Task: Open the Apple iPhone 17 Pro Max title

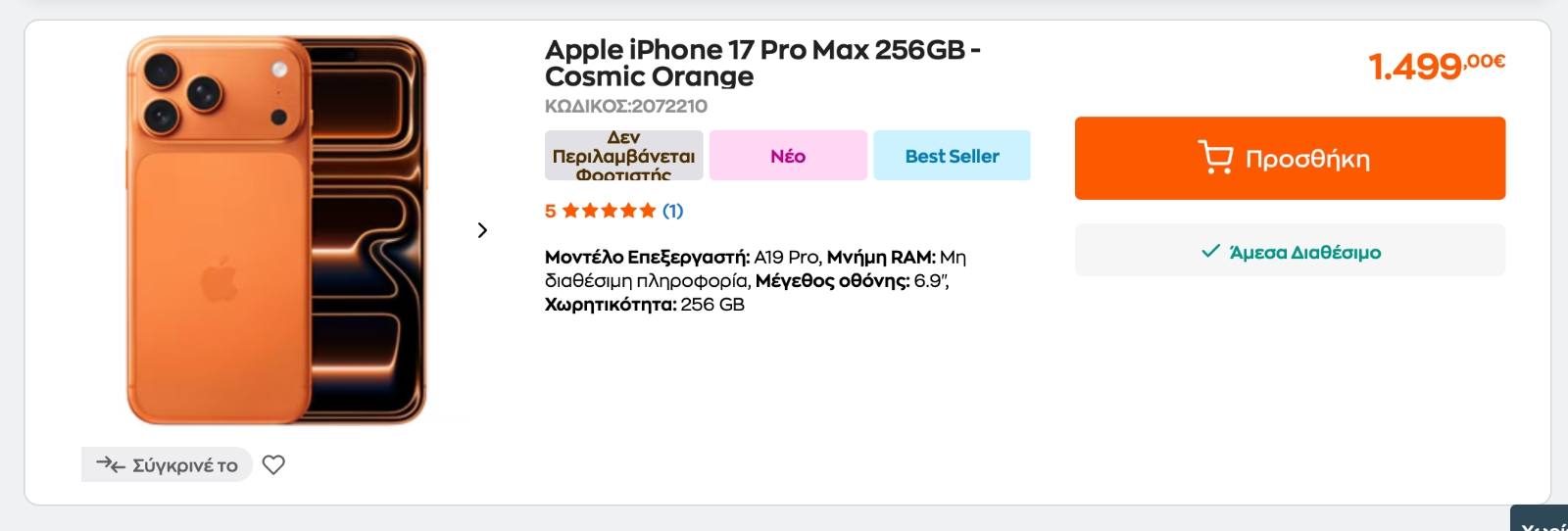Action: [x=761, y=63]
